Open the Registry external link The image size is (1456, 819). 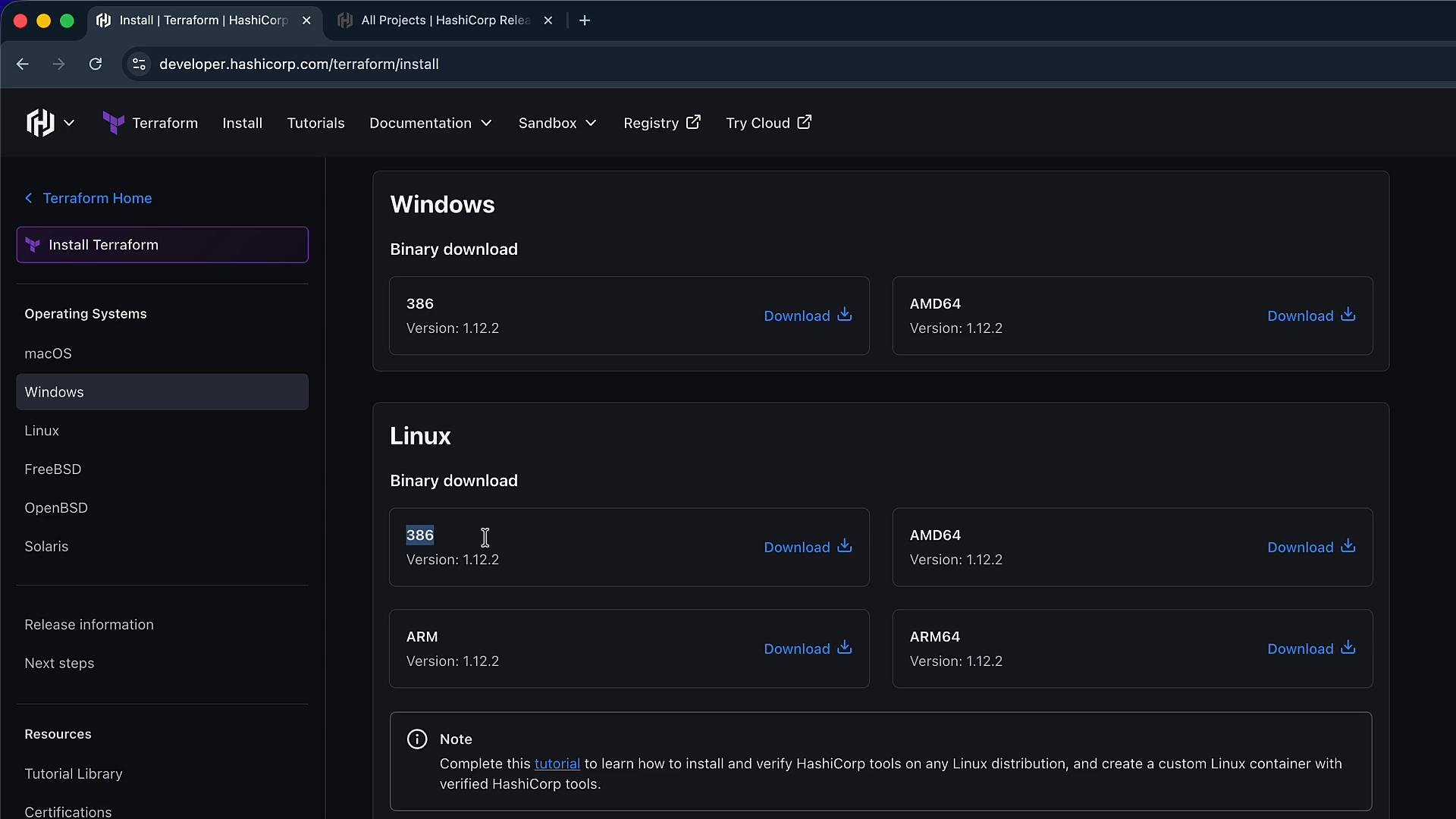click(x=662, y=123)
